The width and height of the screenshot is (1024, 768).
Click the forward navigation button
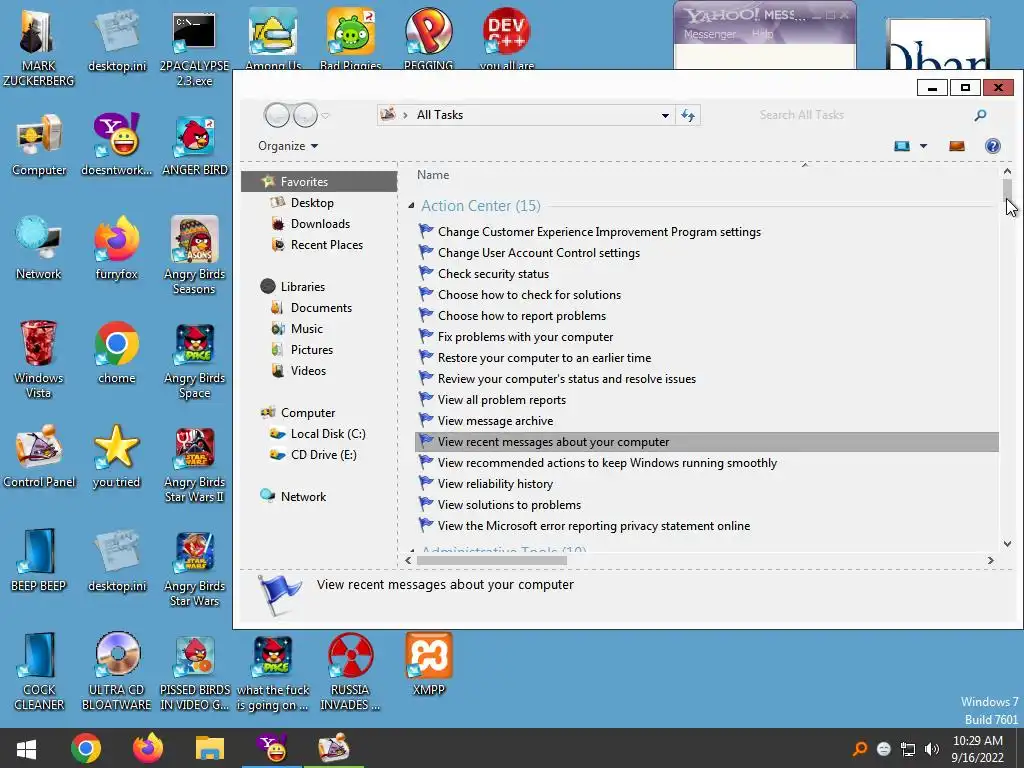(305, 116)
